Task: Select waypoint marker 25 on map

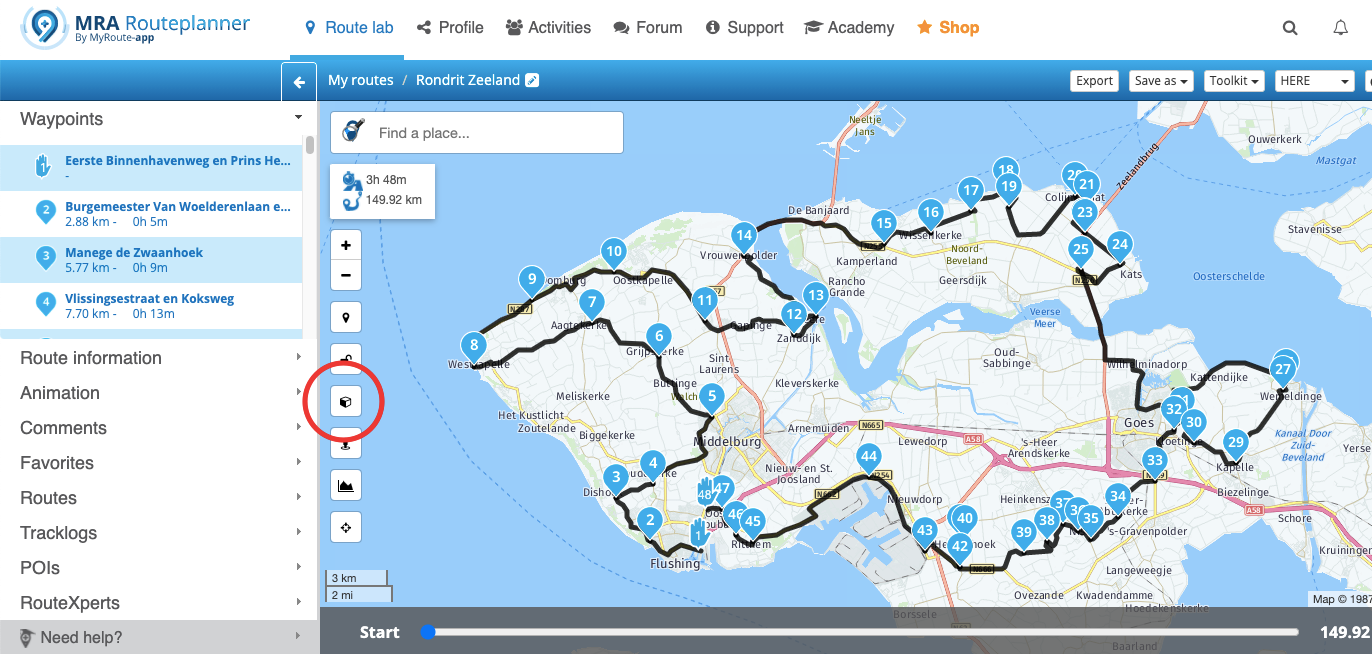Action: point(1080,253)
